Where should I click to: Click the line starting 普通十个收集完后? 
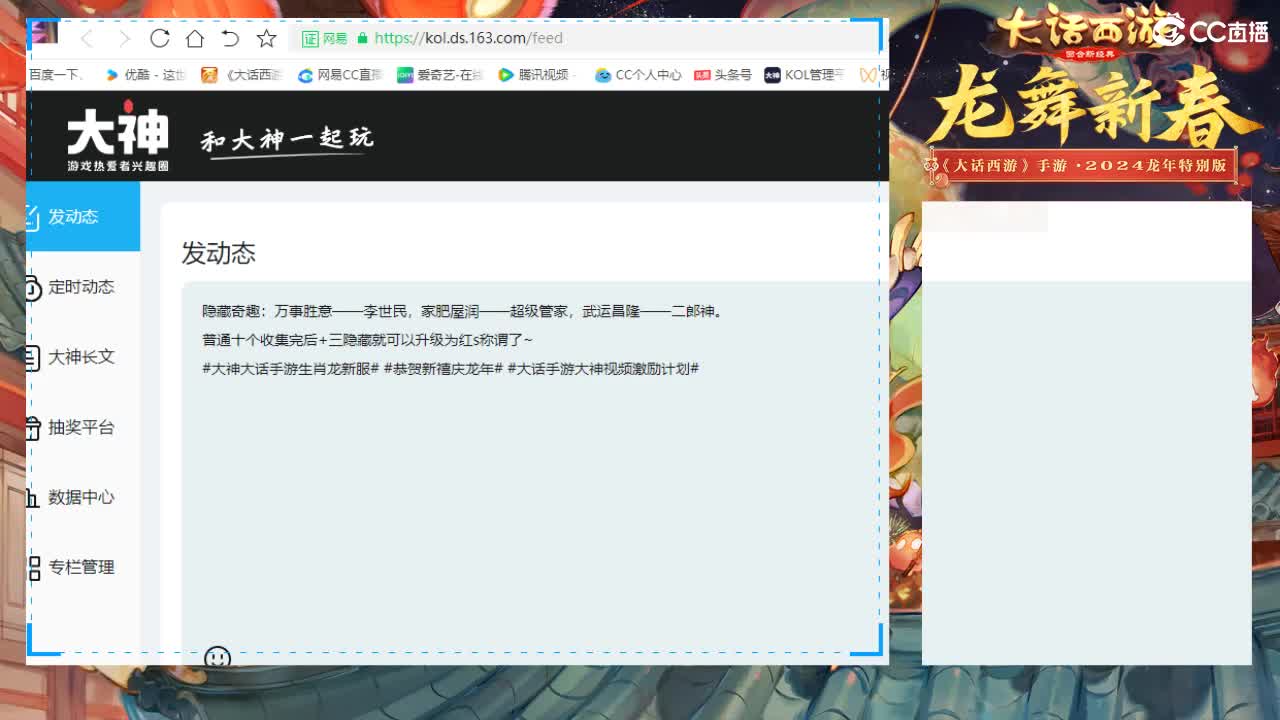pos(367,340)
